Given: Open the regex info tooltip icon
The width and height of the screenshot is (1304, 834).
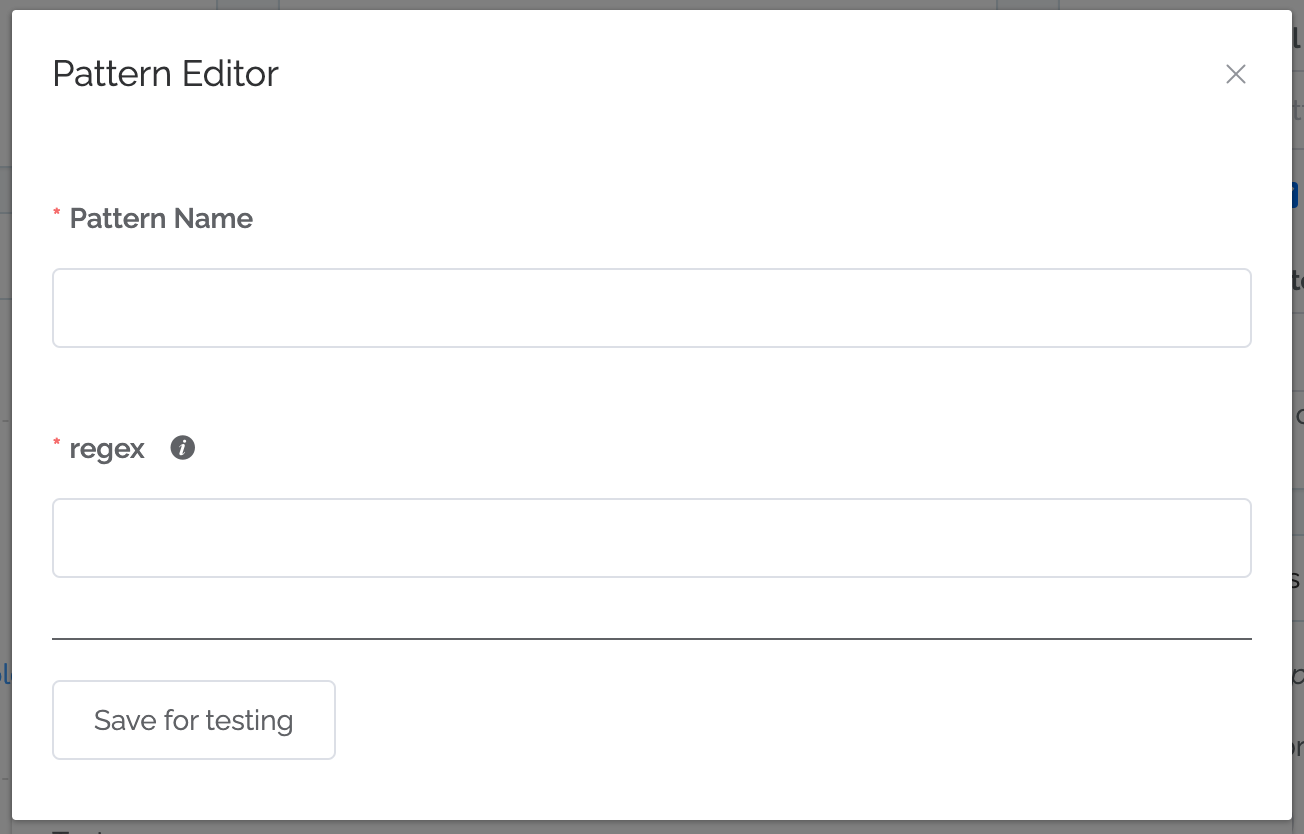Looking at the screenshot, I should click(x=182, y=448).
